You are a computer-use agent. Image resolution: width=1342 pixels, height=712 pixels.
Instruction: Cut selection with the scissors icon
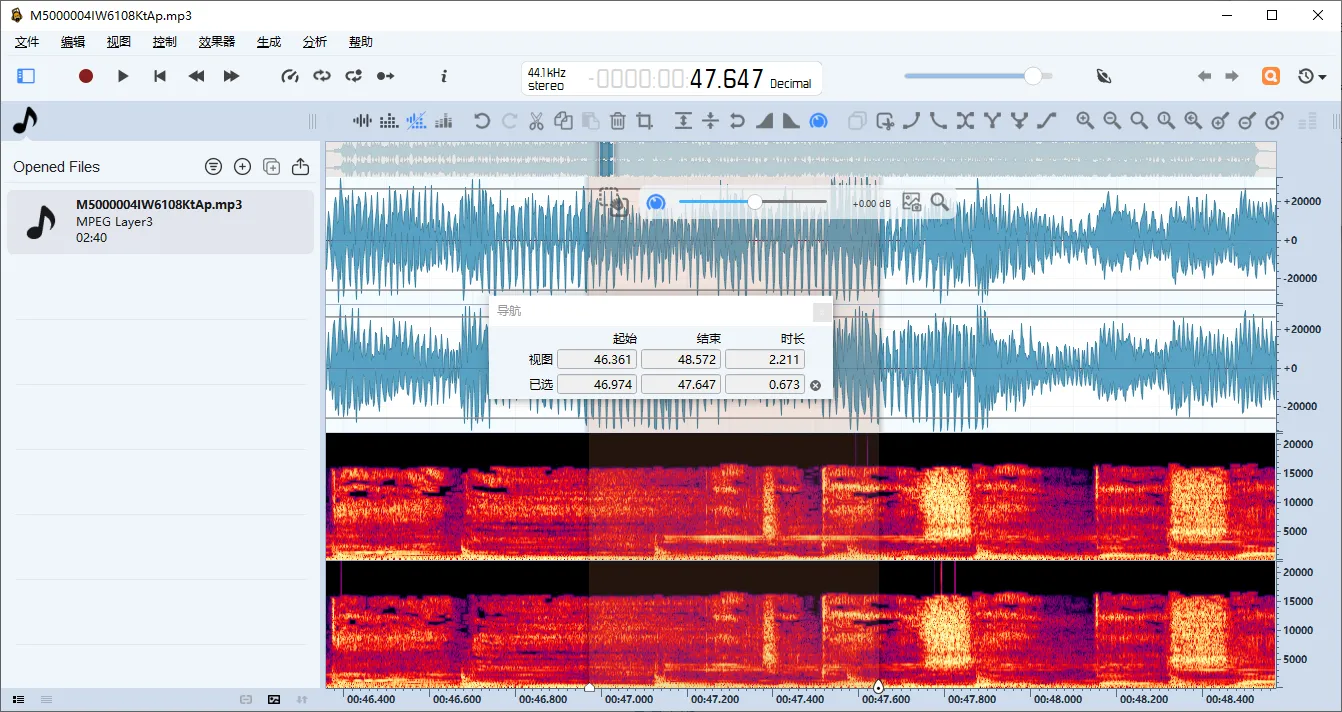pos(536,121)
